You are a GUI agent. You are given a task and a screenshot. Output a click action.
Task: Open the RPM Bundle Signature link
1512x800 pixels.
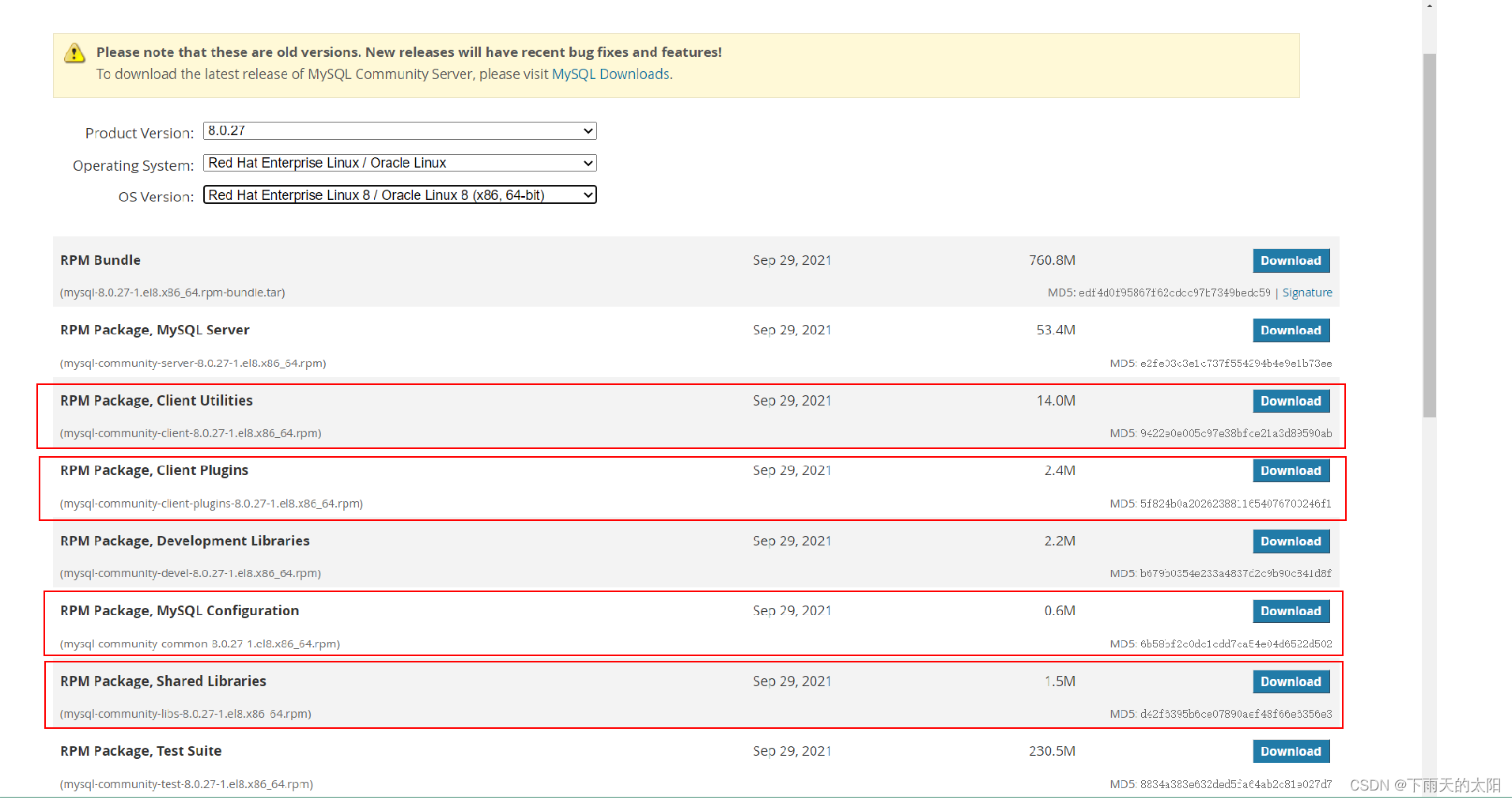[x=1307, y=292]
